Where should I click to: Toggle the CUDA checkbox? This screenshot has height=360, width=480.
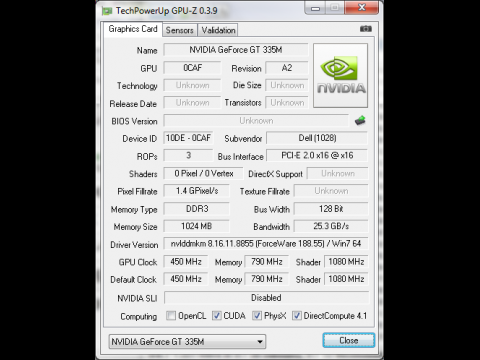[x=217, y=315]
